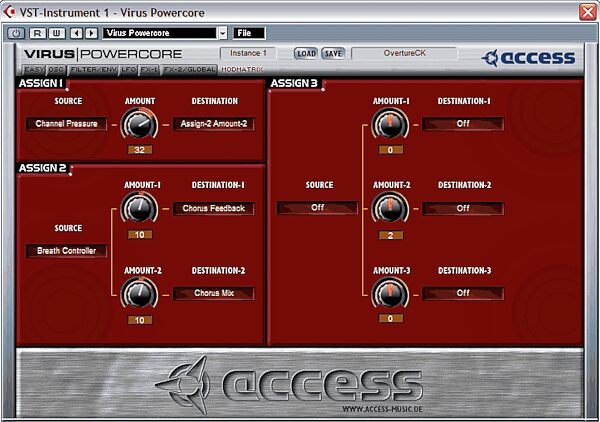The image size is (600, 422).
Task: Click Assign 3 Amount-2 value 2
Action: [391, 235]
